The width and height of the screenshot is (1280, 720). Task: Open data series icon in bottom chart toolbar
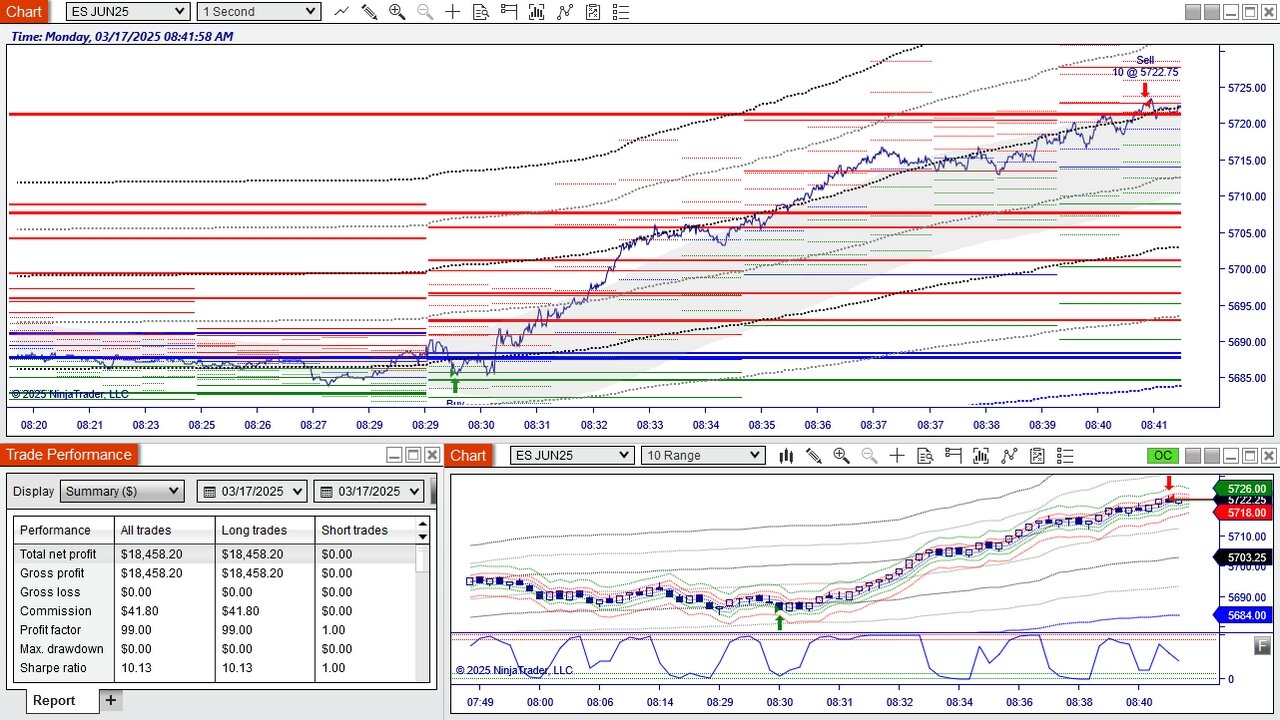tap(981, 455)
